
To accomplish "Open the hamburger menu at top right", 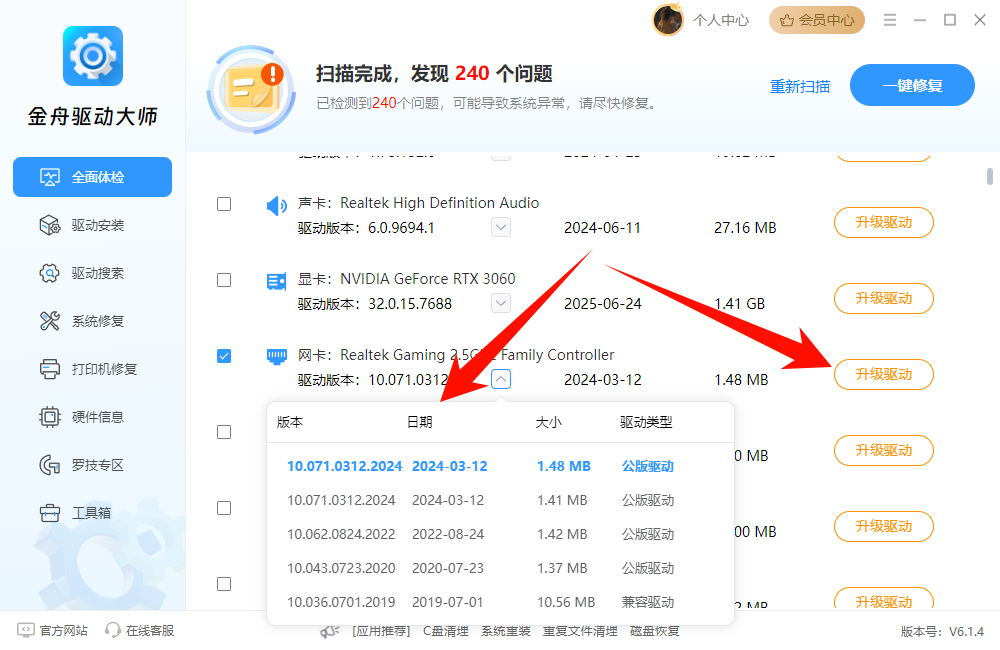I will [x=889, y=19].
